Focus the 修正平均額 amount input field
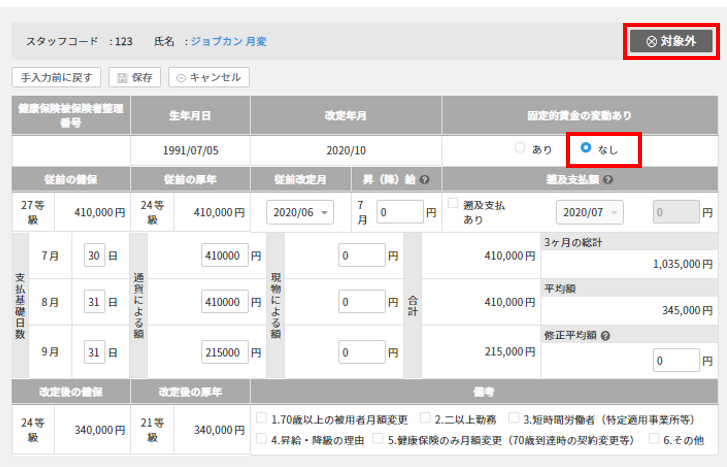Viewport: 727px width, 467px height. click(x=674, y=360)
